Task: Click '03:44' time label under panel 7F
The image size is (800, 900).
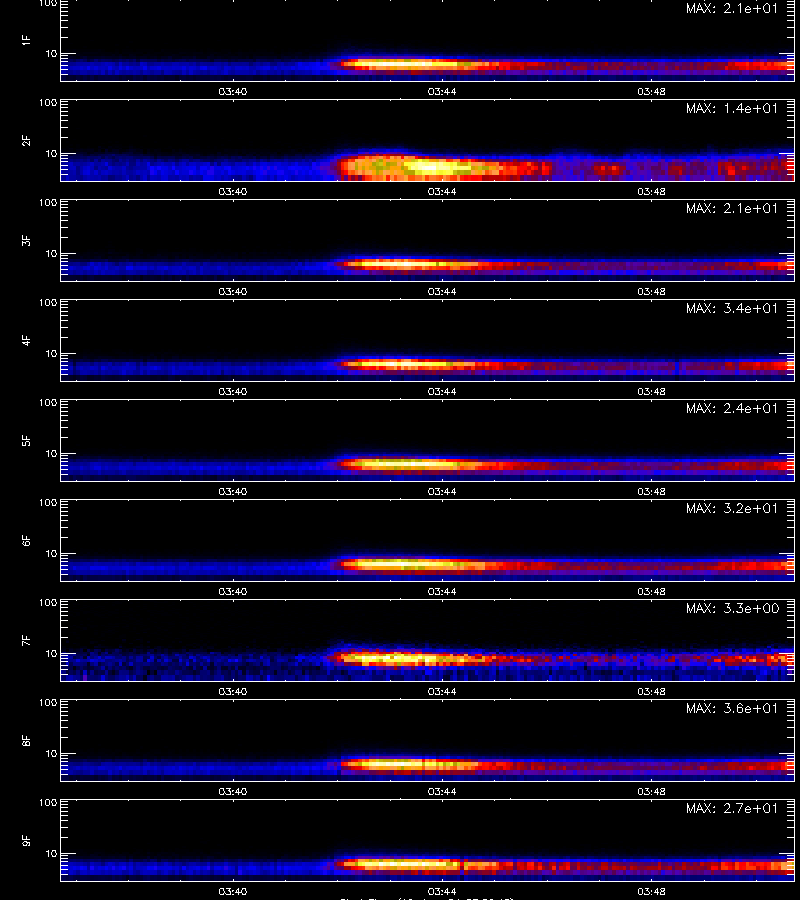Action: (x=442, y=692)
